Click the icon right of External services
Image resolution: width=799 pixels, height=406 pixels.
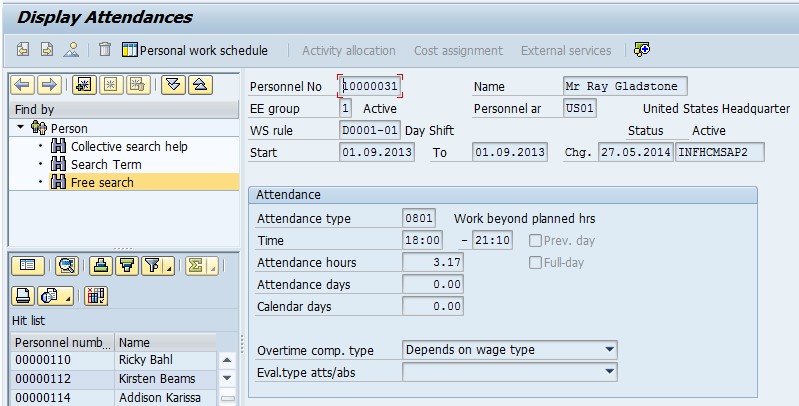click(642, 50)
